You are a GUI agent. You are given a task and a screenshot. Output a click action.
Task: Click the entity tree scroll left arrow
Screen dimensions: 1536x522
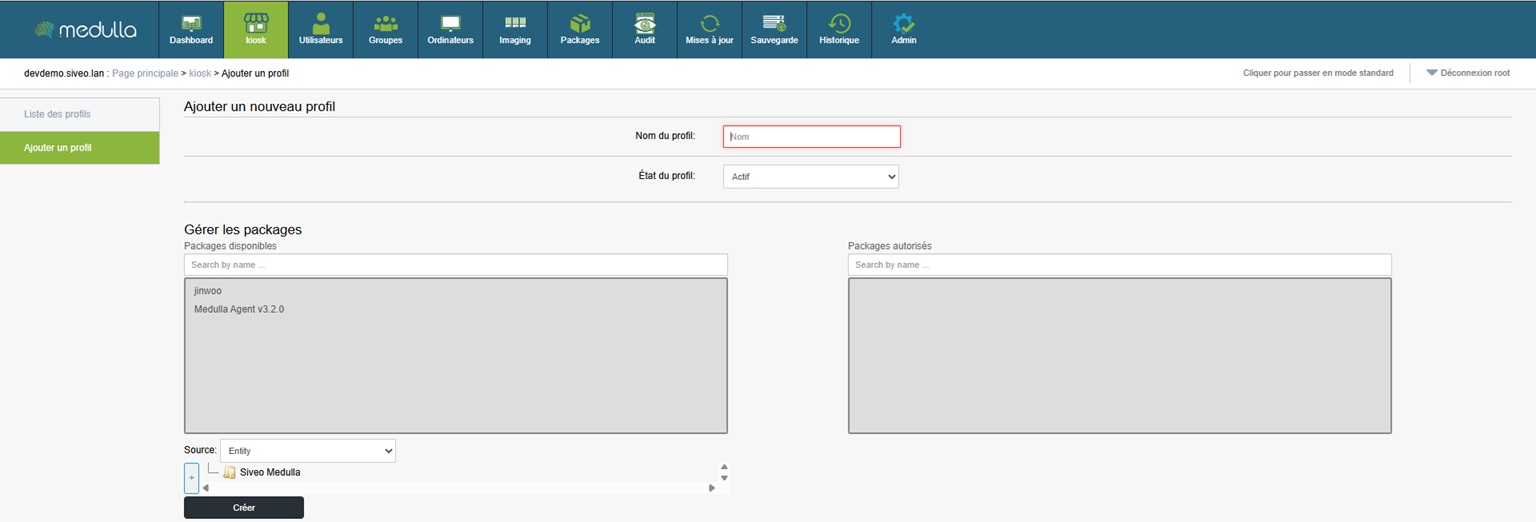(x=205, y=488)
